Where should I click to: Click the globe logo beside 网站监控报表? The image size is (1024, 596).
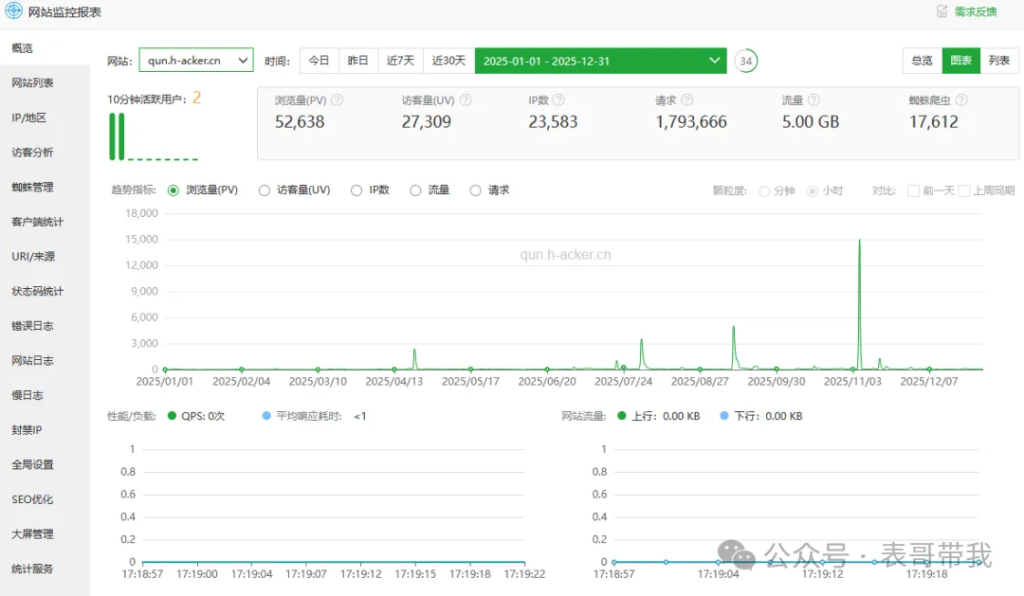click(x=14, y=12)
